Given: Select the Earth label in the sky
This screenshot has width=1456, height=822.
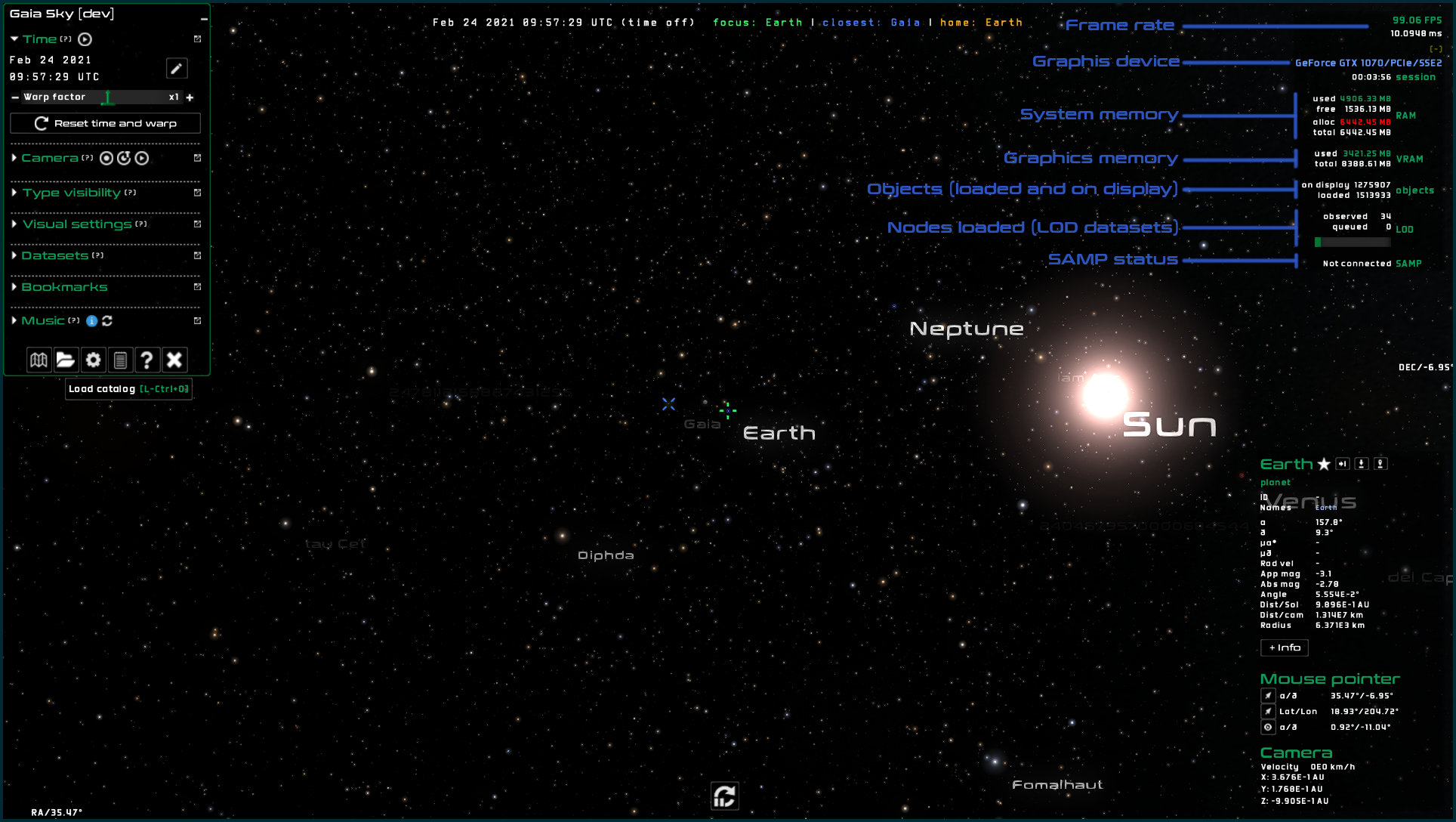Looking at the screenshot, I should click(779, 433).
